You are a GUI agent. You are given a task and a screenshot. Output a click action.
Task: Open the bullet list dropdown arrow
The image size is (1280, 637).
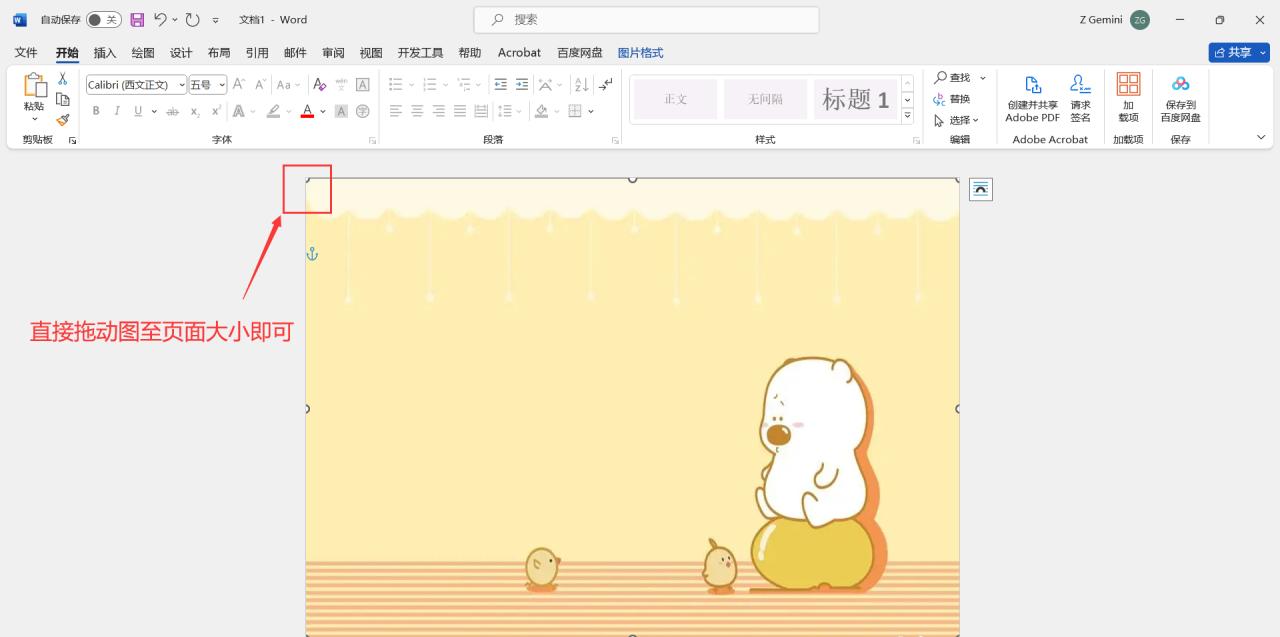tap(412, 85)
